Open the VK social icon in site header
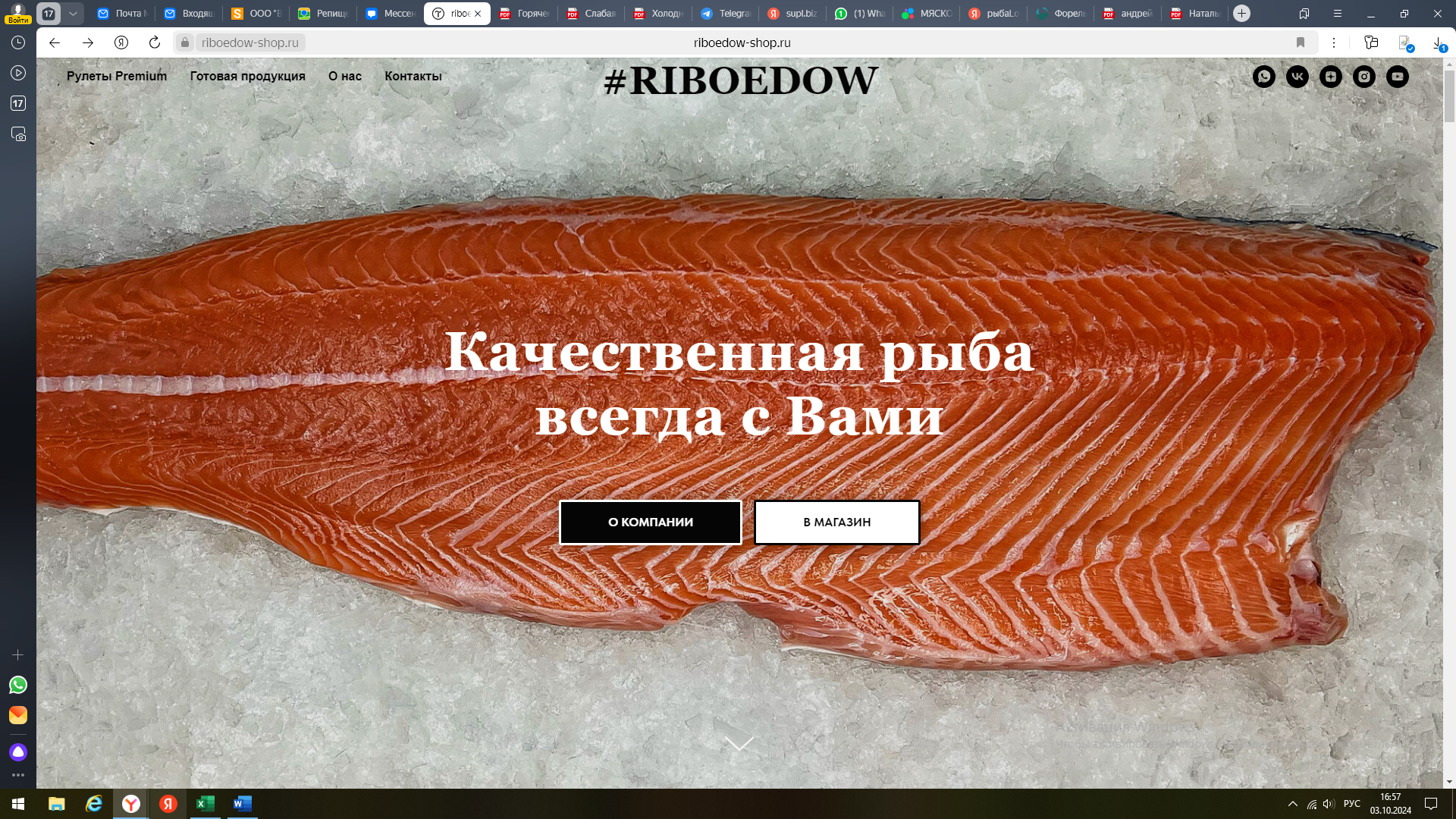The width and height of the screenshot is (1456, 819). 1298,77
